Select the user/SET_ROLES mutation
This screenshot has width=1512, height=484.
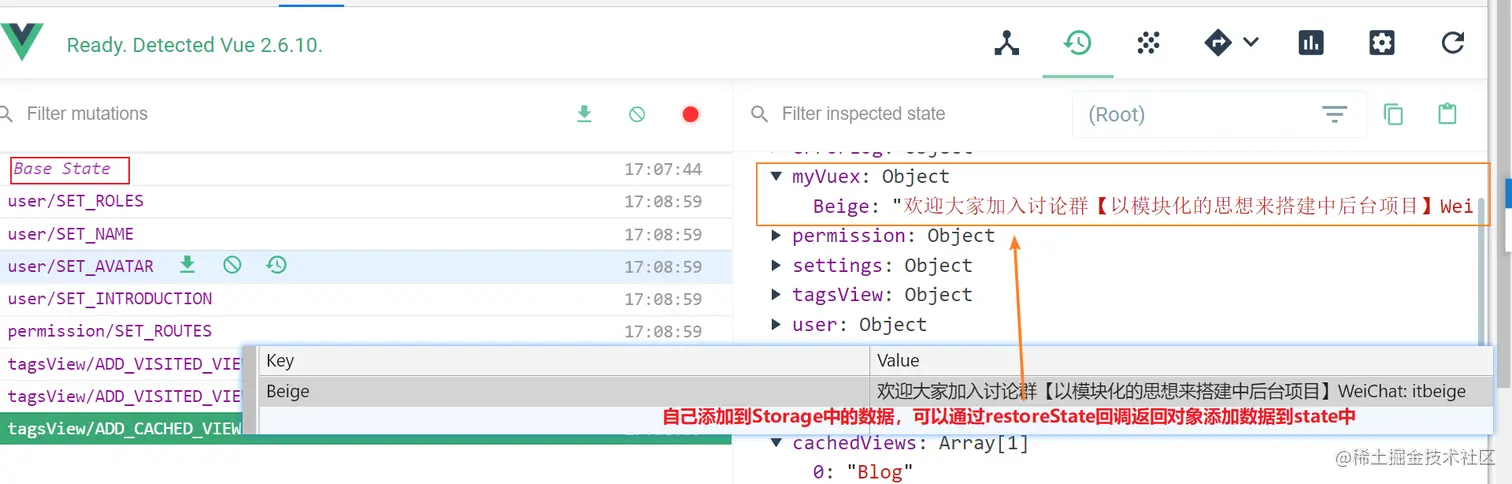point(76,201)
